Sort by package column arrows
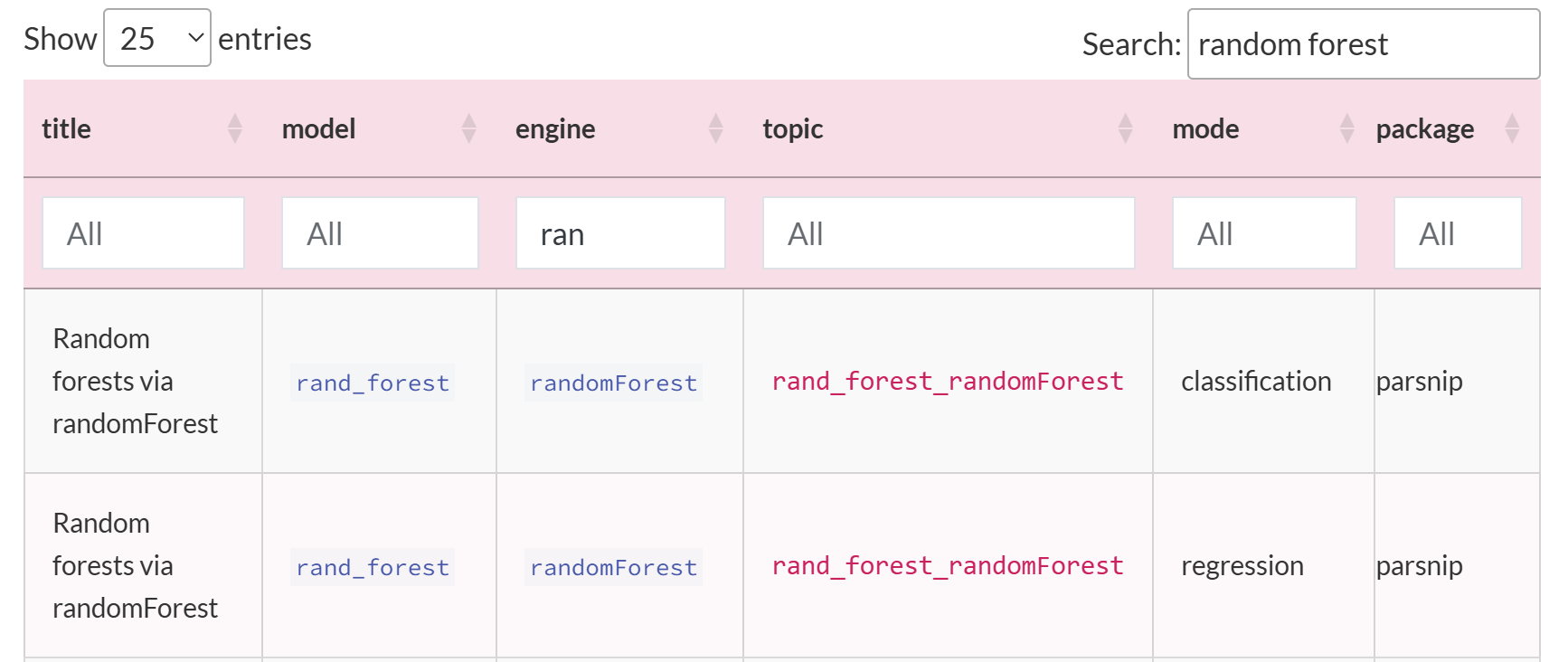 coord(1512,128)
